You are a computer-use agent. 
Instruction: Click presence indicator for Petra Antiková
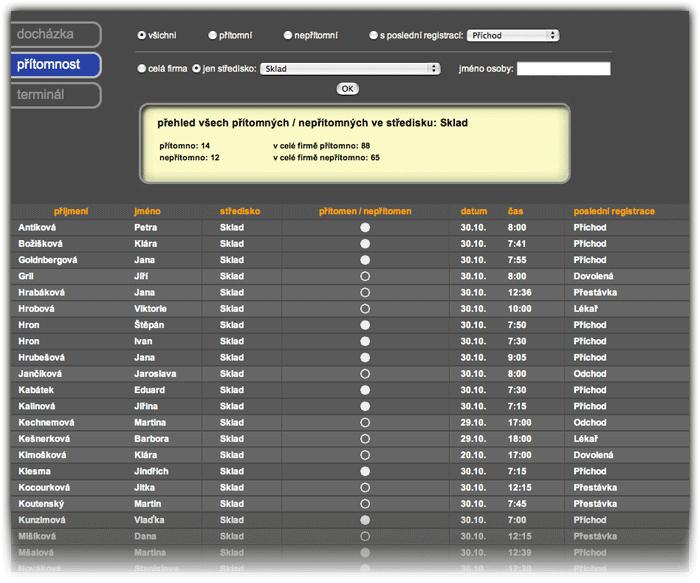point(365,228)
